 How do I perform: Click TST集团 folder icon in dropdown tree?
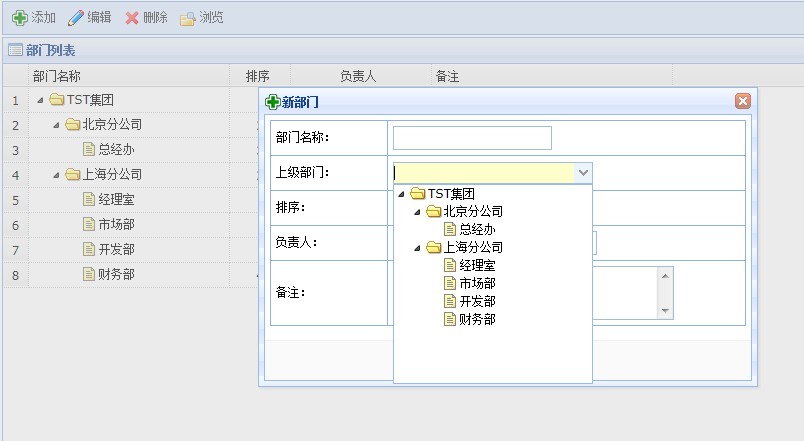418,193
